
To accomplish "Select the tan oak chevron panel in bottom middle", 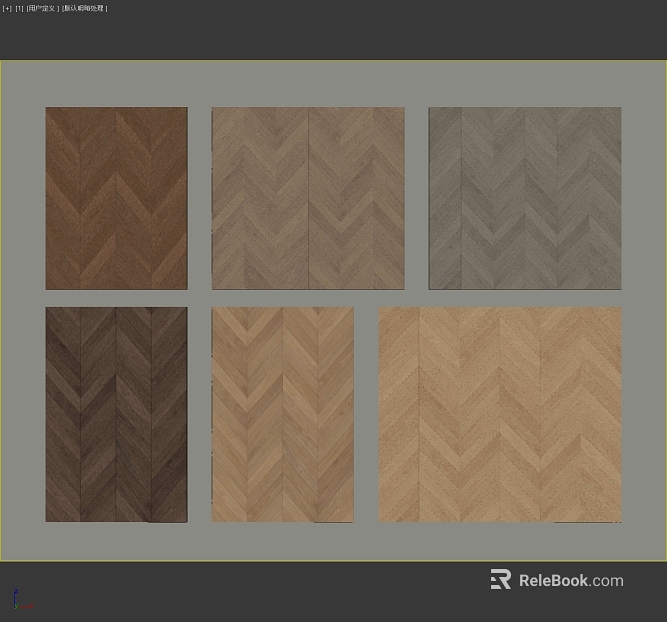I will click(x=282, y=414).
